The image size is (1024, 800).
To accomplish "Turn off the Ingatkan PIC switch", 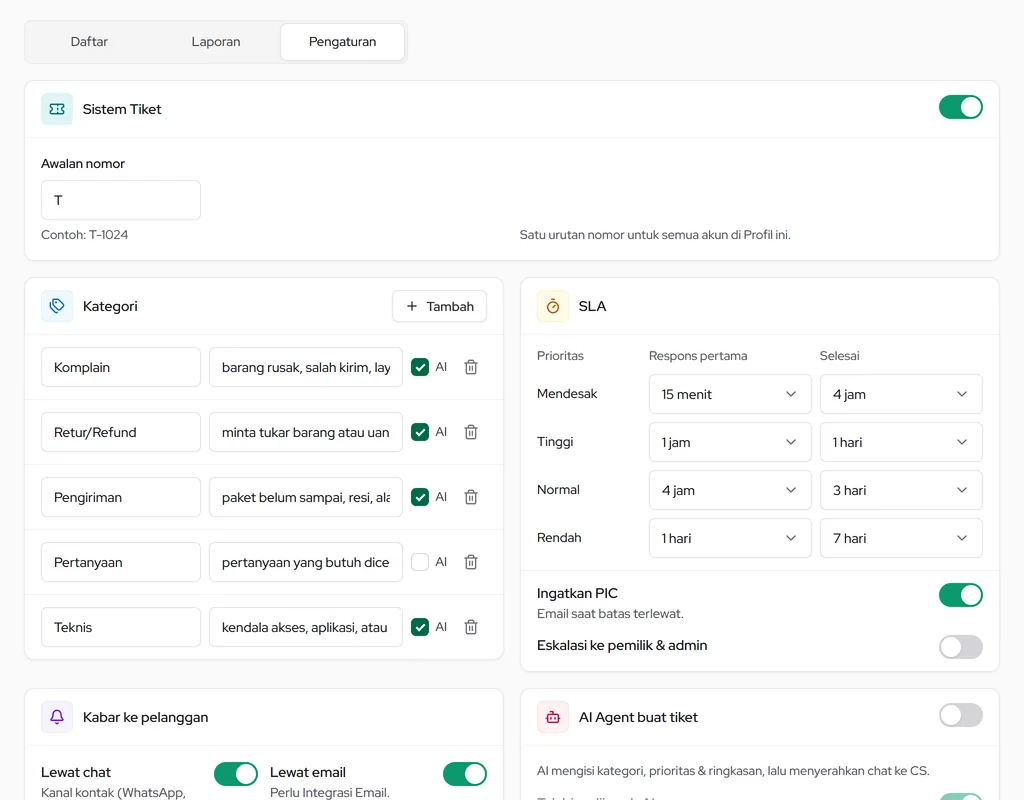I will [961, 595].
